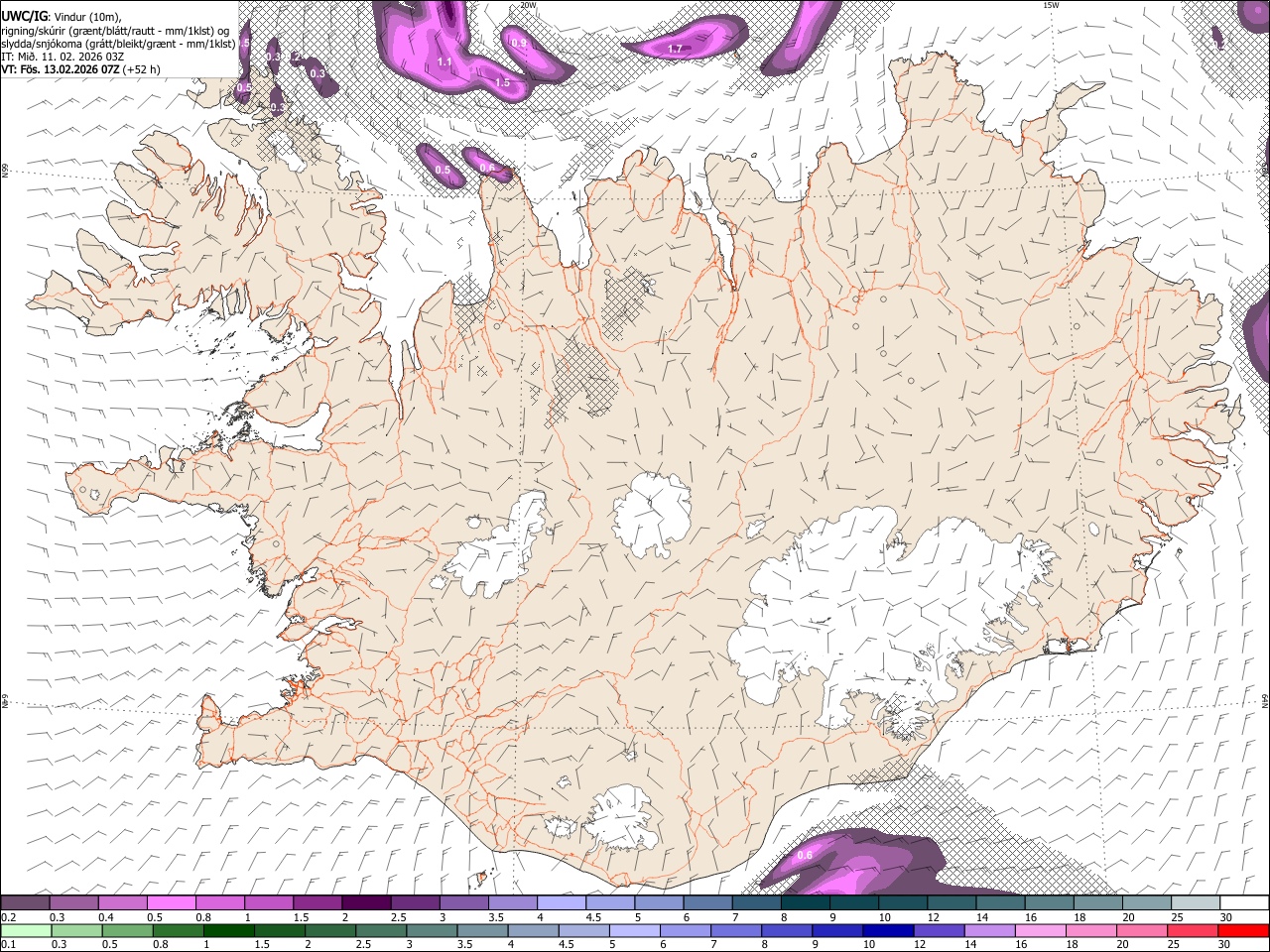Click the bright pink swatch above the 0.5 label in the upper legend row
1270x952 pixels.
point(171,902)
